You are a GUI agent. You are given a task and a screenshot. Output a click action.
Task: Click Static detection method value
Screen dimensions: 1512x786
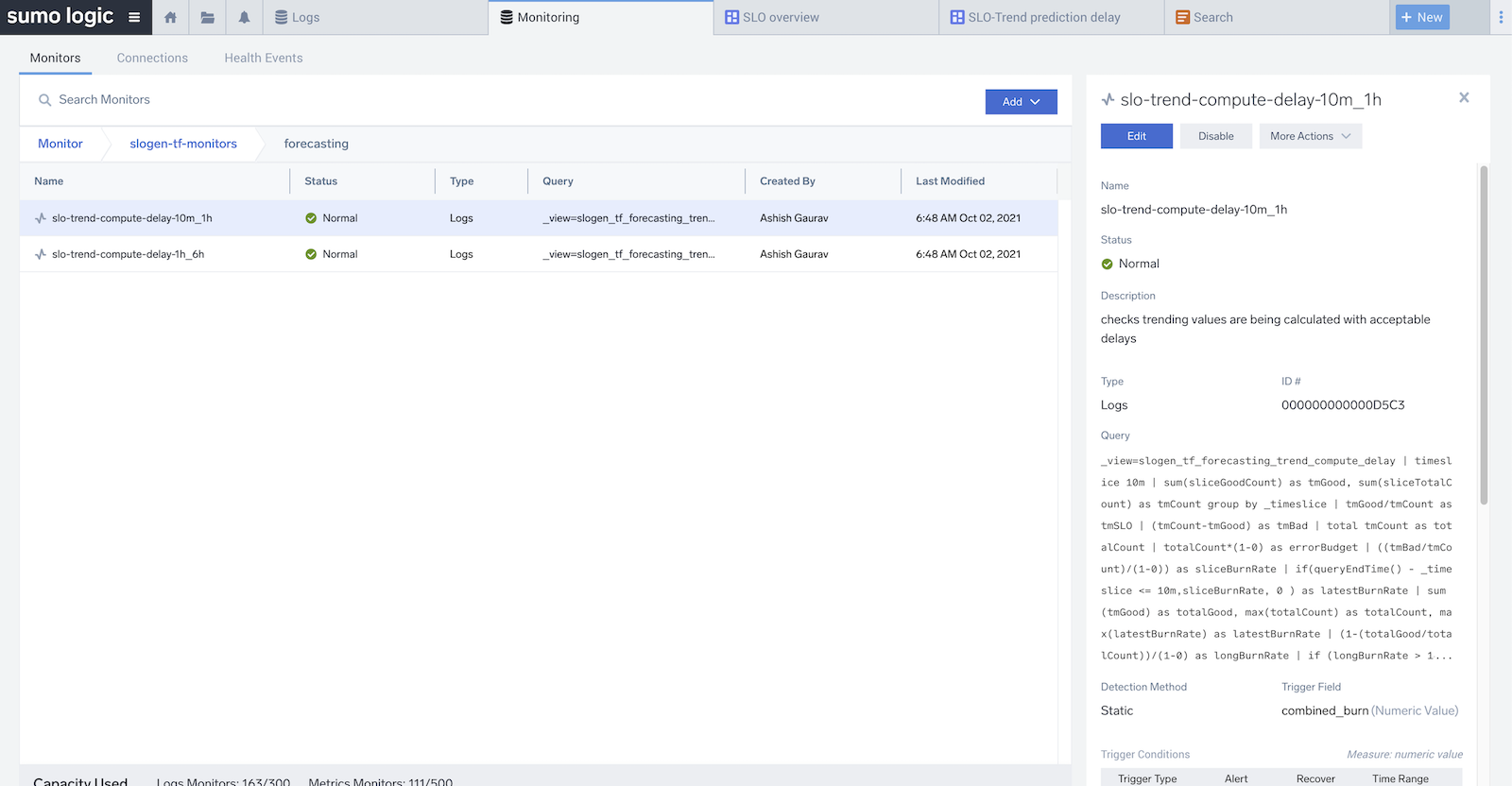[1117, 710]
